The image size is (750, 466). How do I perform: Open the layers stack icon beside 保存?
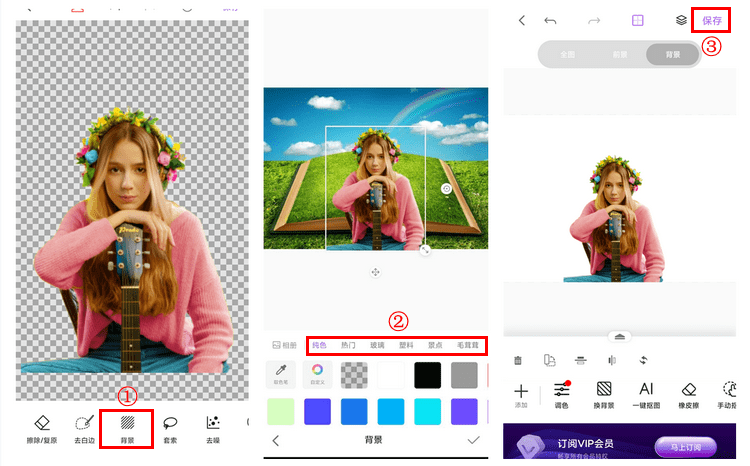tap(681, 20)
